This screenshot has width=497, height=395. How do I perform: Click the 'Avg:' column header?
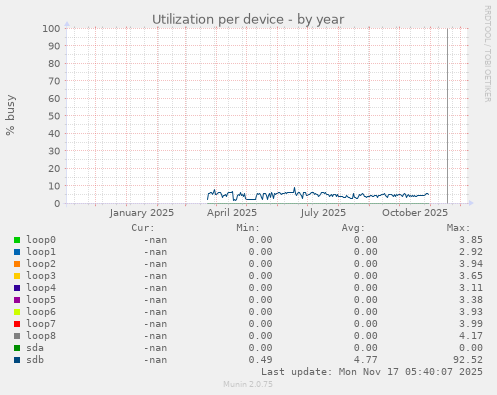353,228
